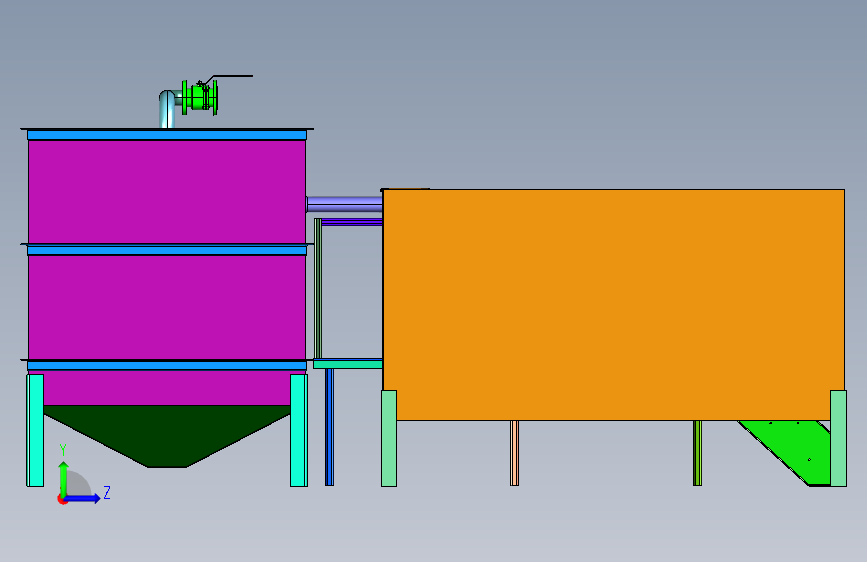The height and width of the screenshot is (562, 867).
Task: Click the right mint-green orange-tank leg
Action: tap(838, 439)
